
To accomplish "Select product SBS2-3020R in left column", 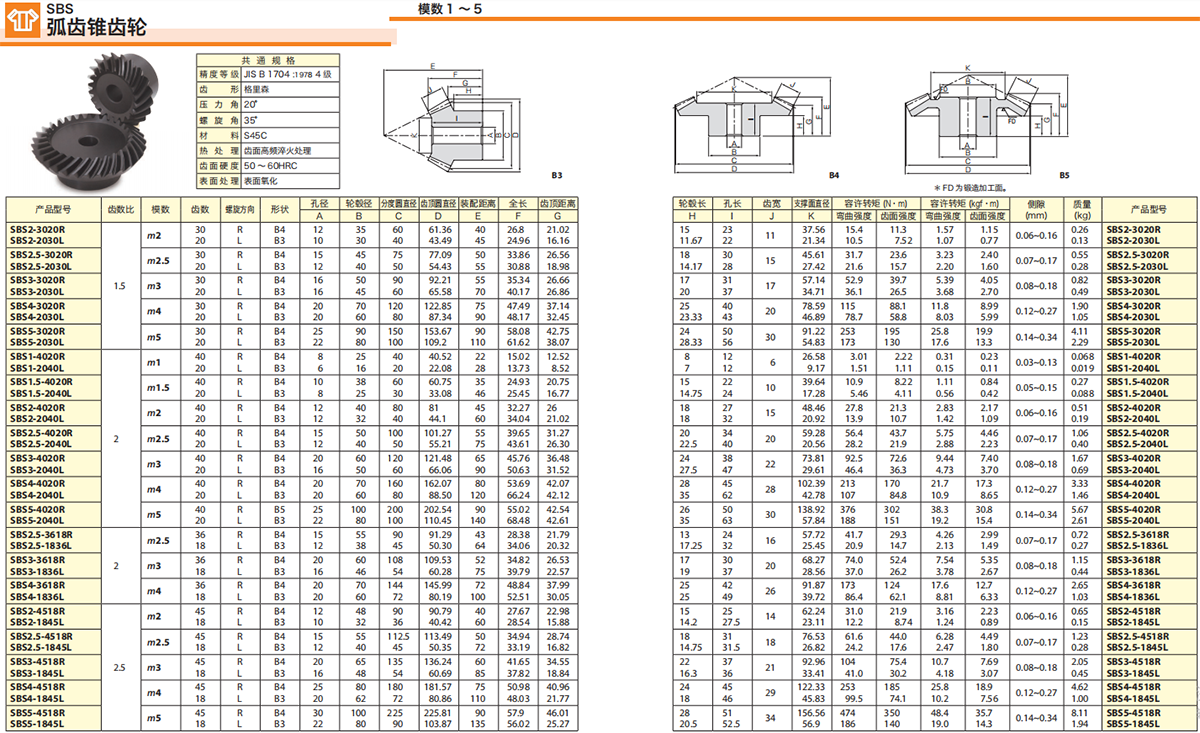I will [37, 229].
